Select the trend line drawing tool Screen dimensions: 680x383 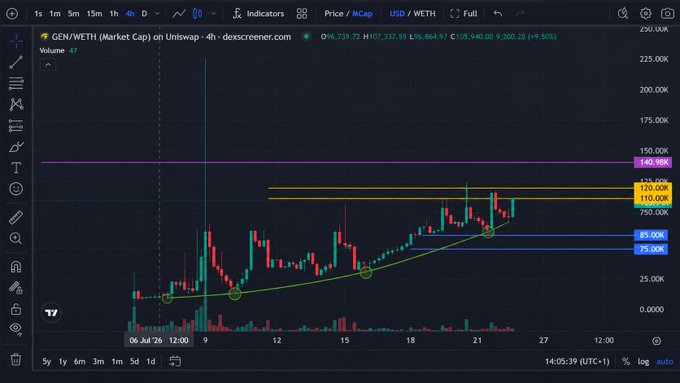pos(16,62)
